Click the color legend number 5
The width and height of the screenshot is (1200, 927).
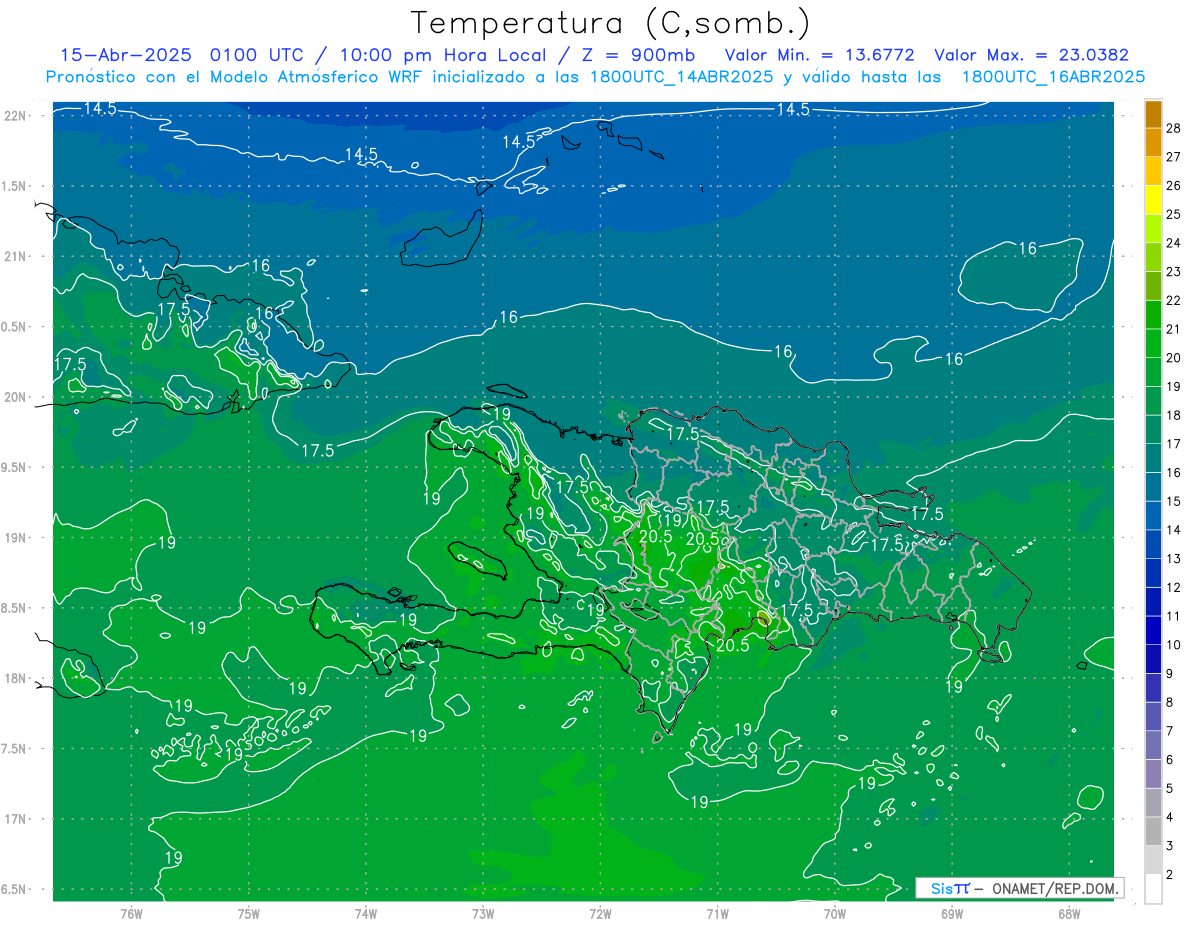(1171, 789)
